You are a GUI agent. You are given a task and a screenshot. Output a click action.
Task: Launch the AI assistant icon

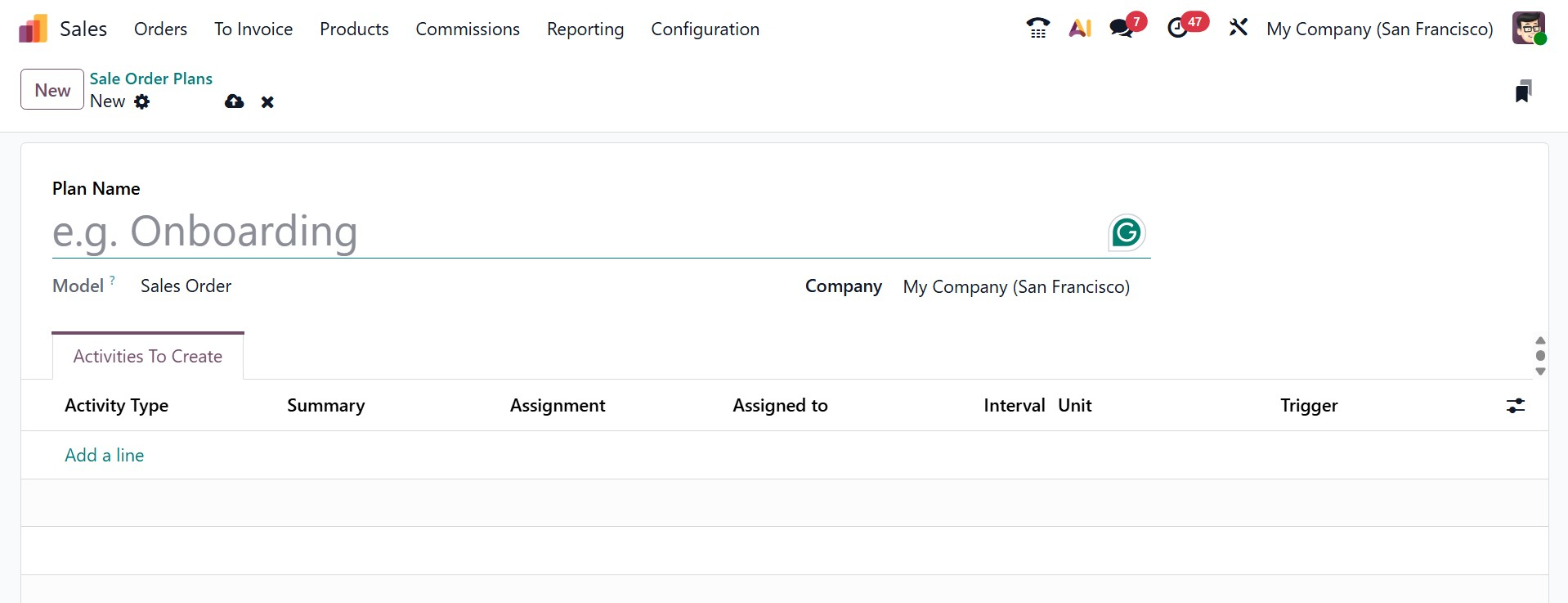(1080, 29)
